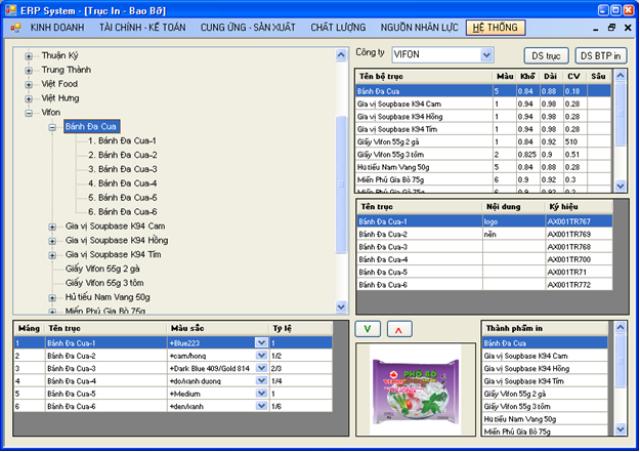Open color dropdown for +Medium row
This screenshot has height=452, width=640.
(x=261, y=393)
